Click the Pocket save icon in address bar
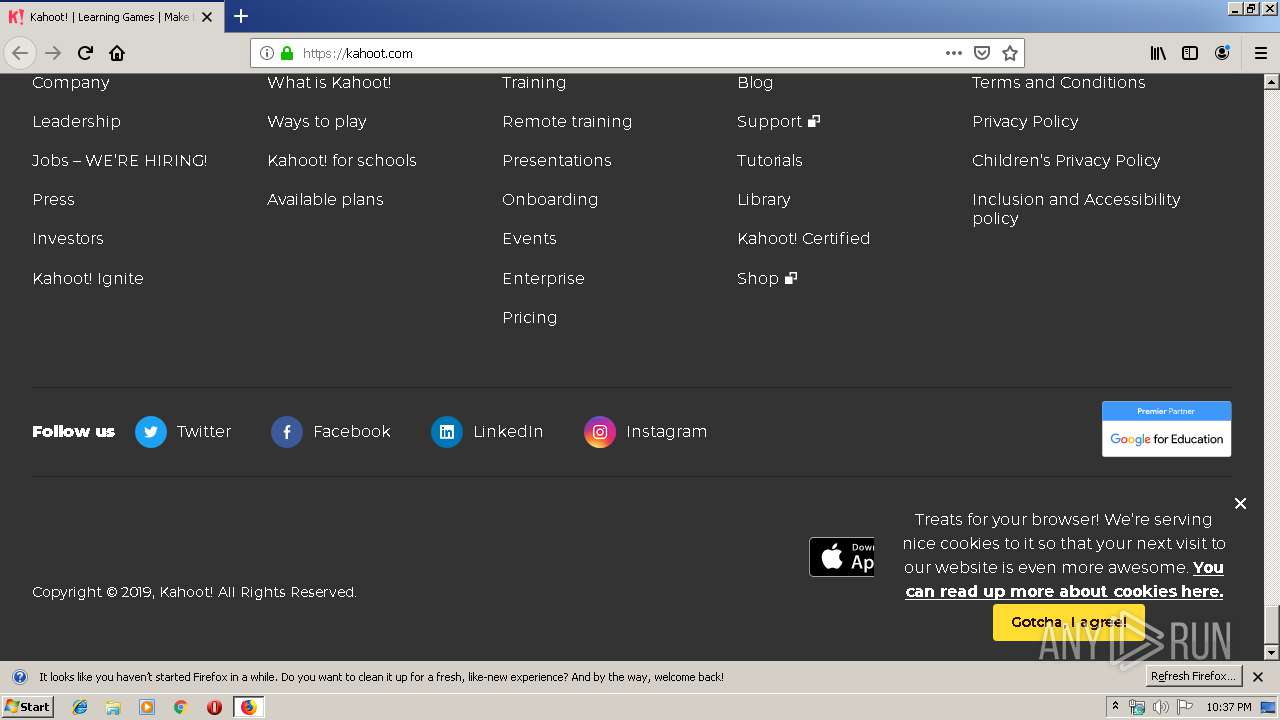 (982, 53)
